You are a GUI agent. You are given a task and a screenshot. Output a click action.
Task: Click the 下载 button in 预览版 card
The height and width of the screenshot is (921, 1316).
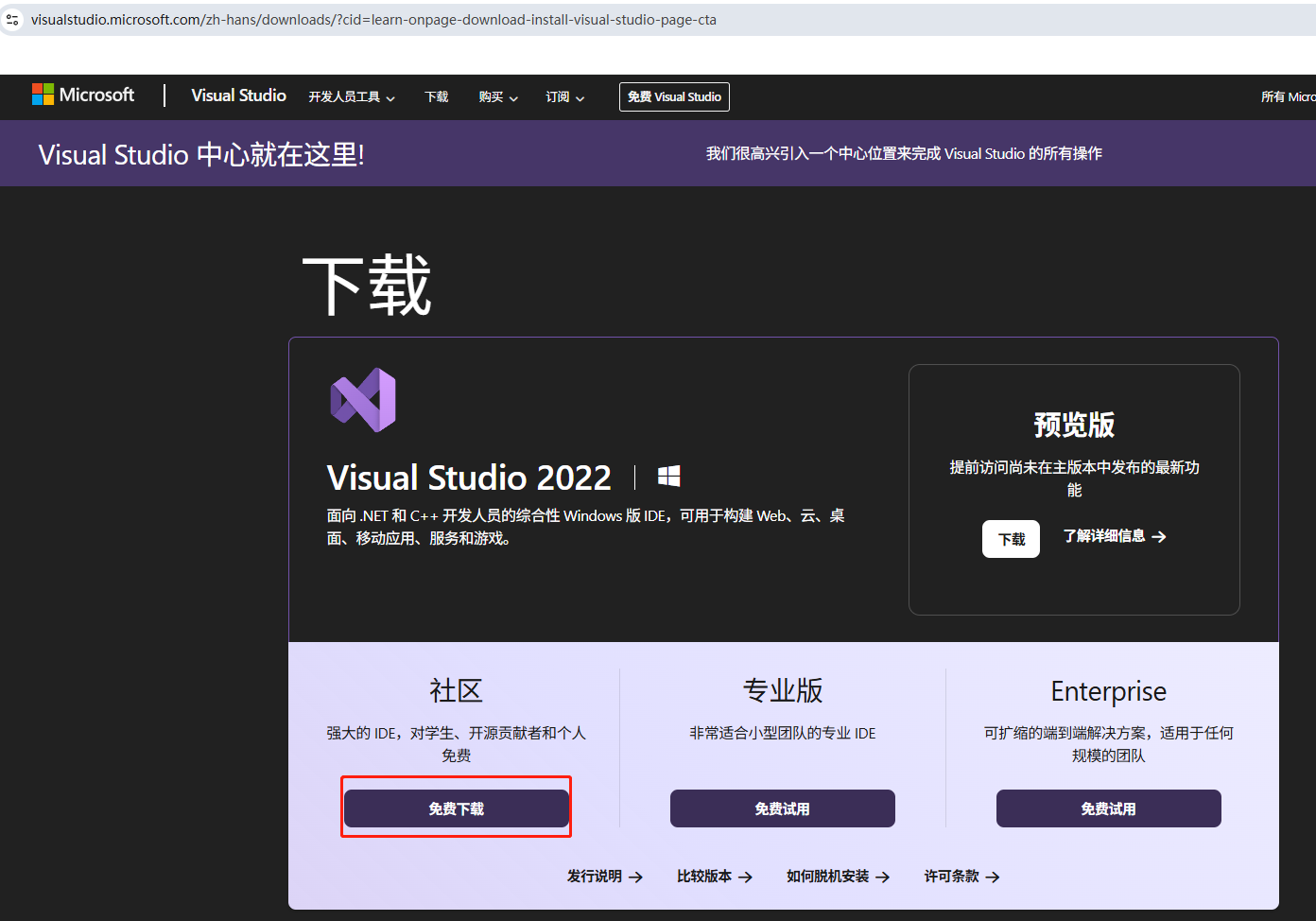click(x=1011, y=539)
